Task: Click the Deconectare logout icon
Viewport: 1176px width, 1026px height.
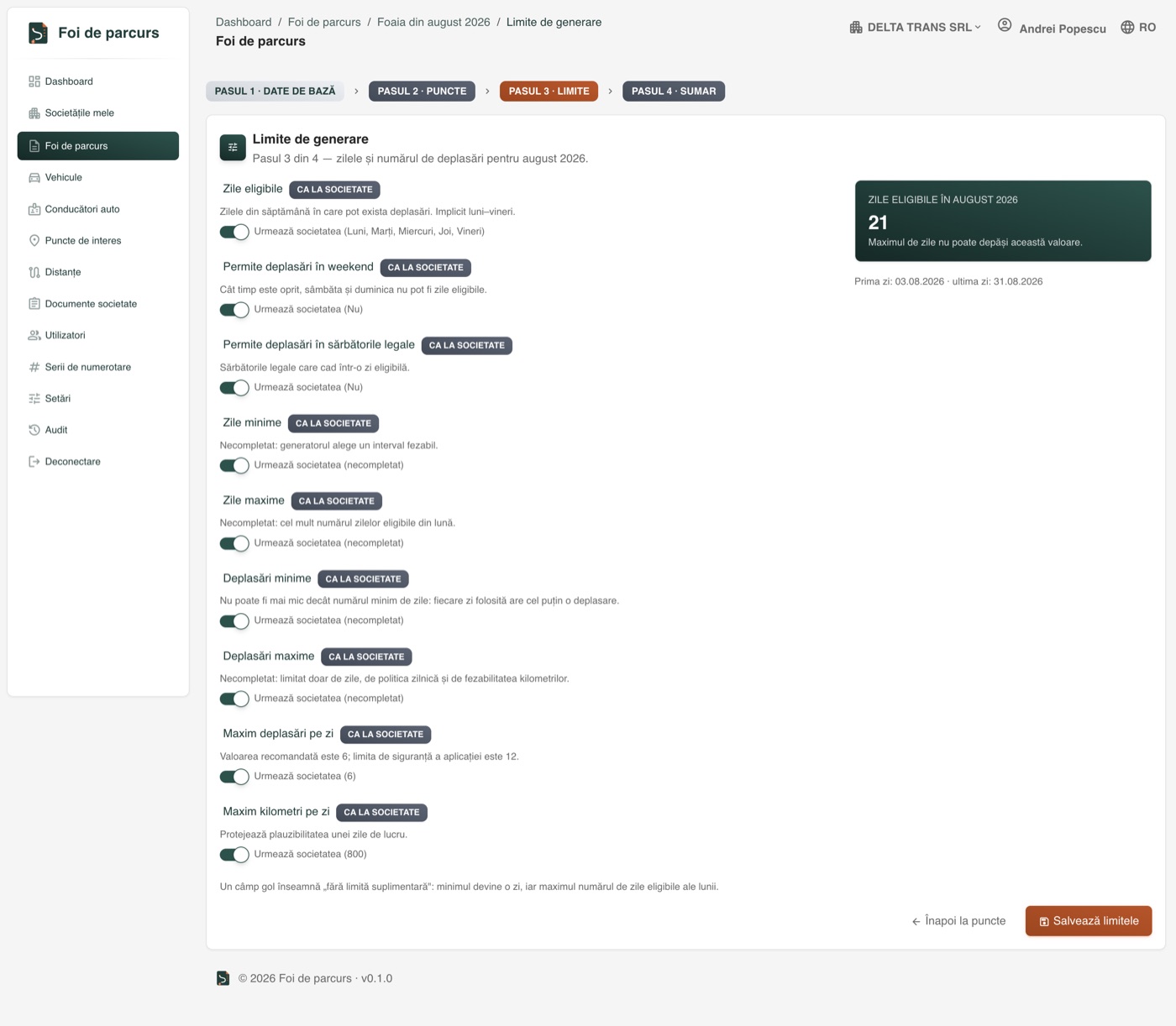Action: coord(34,462)
